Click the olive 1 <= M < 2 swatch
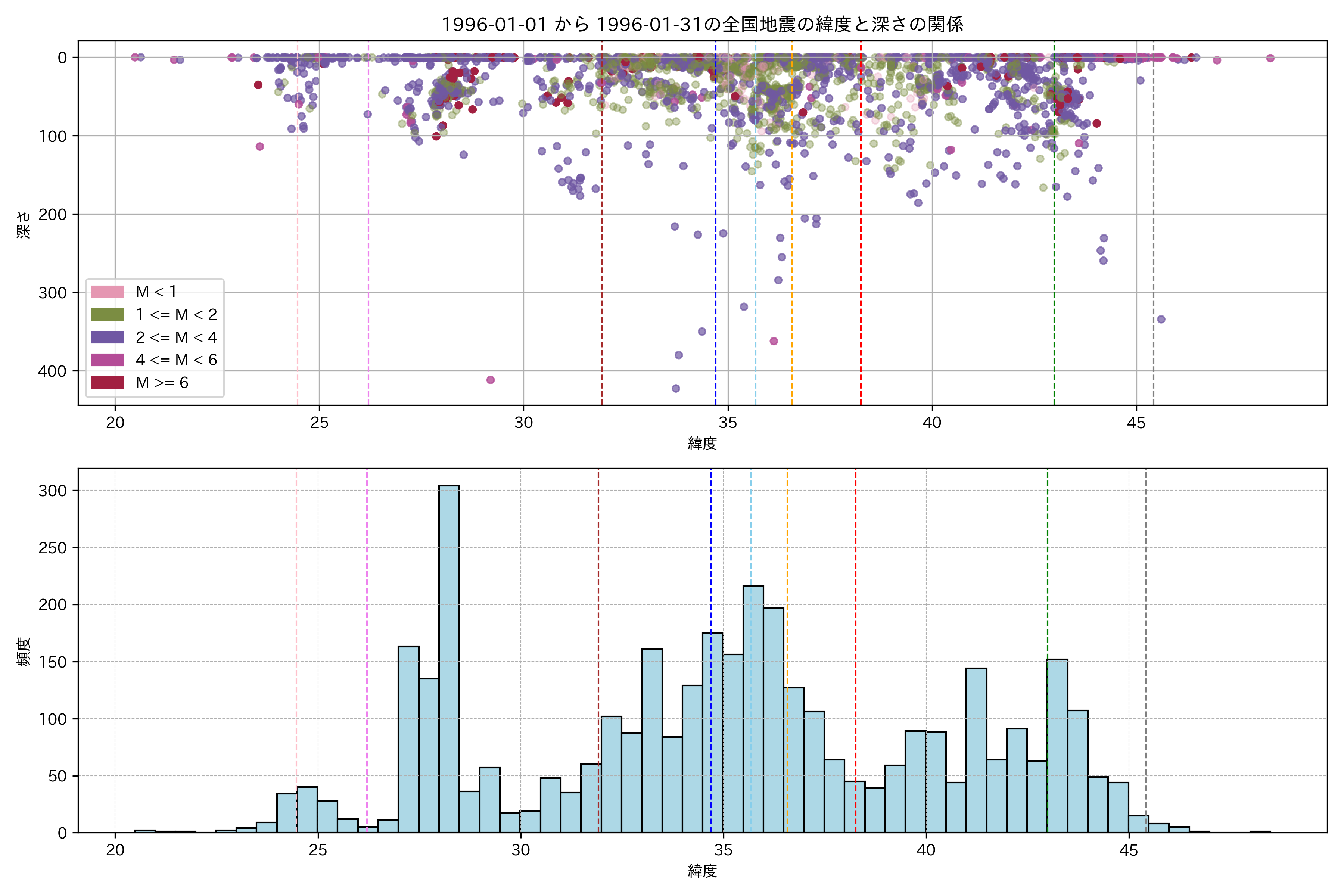The image size is (1344, 896). coord(108,314)
